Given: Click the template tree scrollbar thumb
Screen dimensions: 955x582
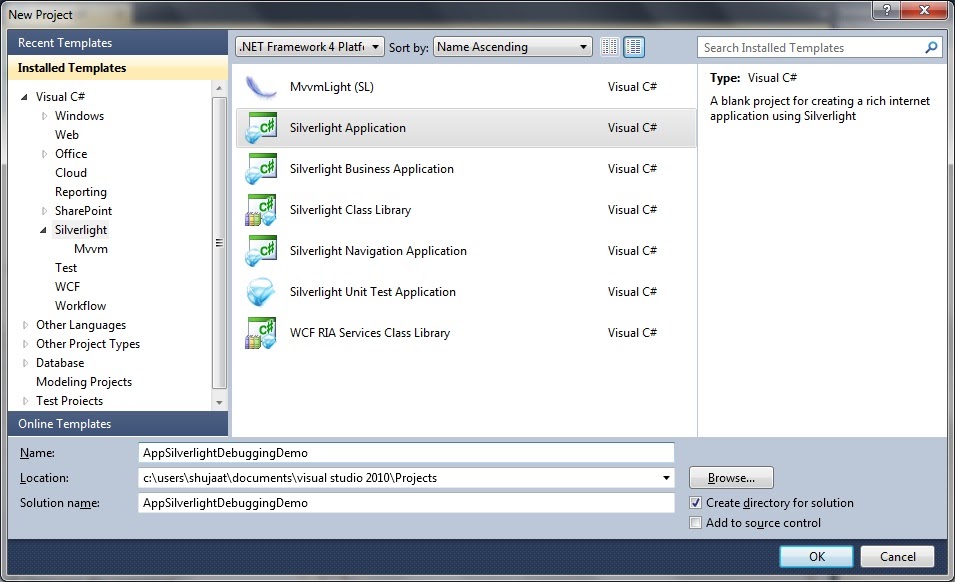Looking at the screenshot, I should click(x=219, y=243).
